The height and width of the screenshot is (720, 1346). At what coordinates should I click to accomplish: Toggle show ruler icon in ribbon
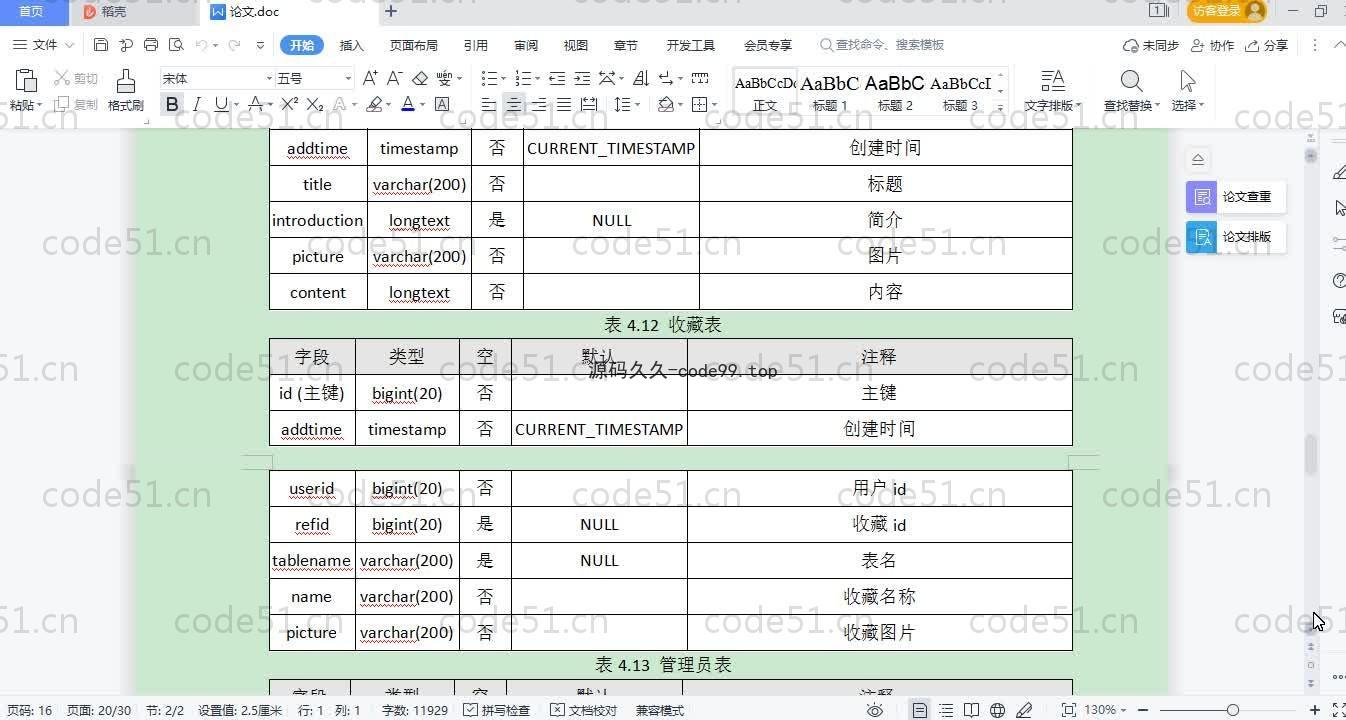click(x=700, y=78)
